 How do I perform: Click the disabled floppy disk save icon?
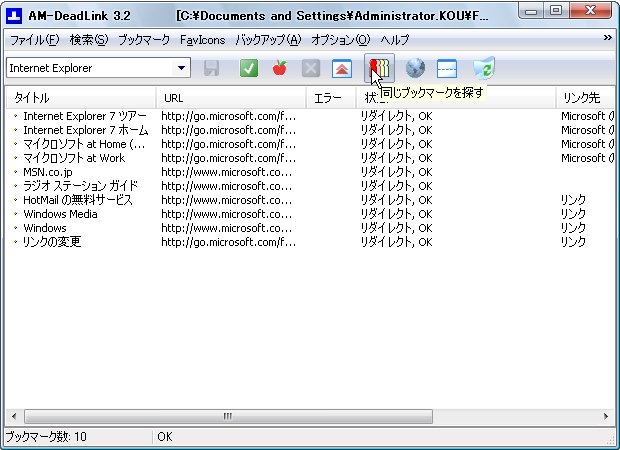tap(212, 68)
